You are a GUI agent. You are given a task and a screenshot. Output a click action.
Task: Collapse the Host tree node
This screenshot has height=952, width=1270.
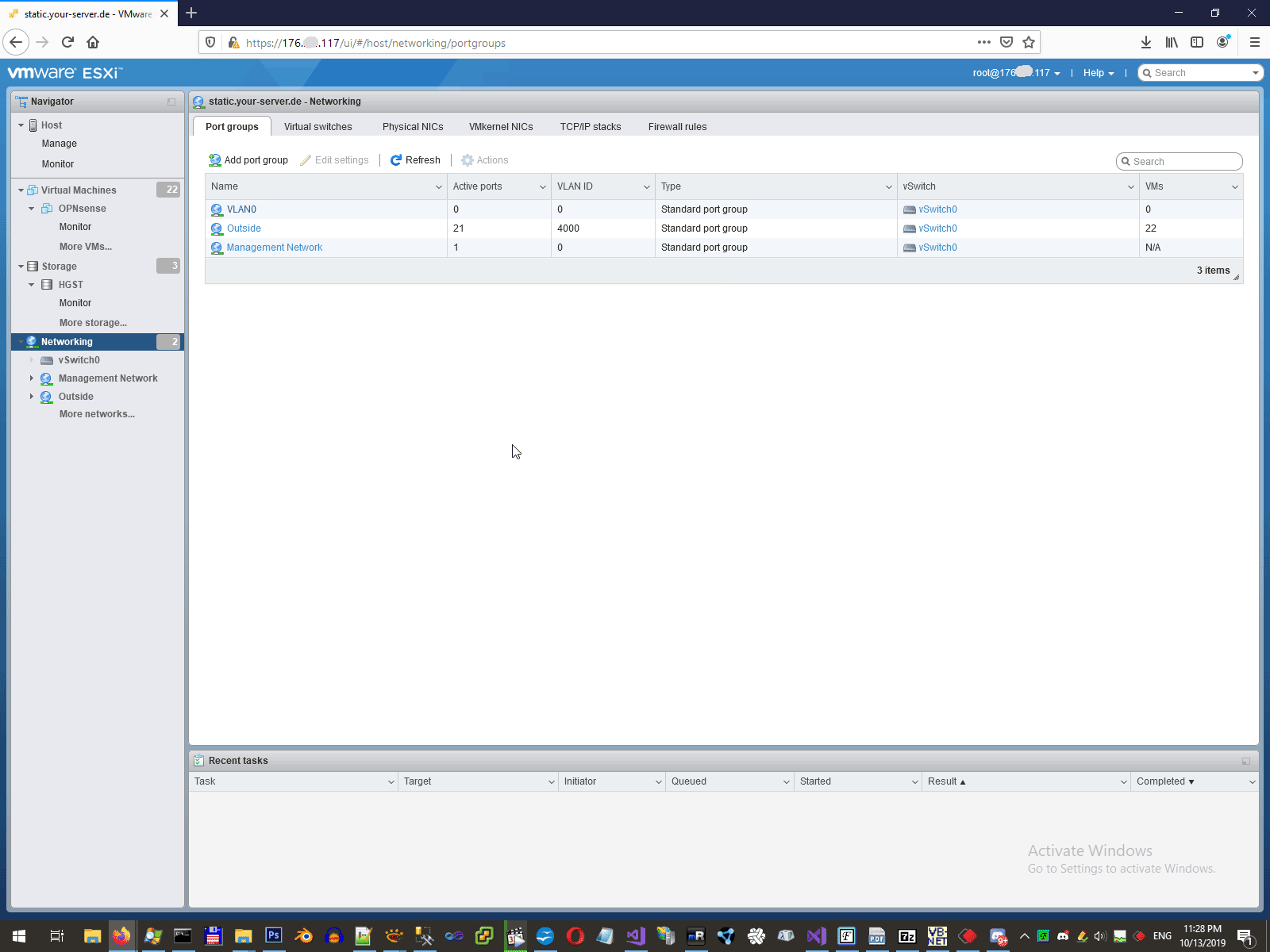21,125
